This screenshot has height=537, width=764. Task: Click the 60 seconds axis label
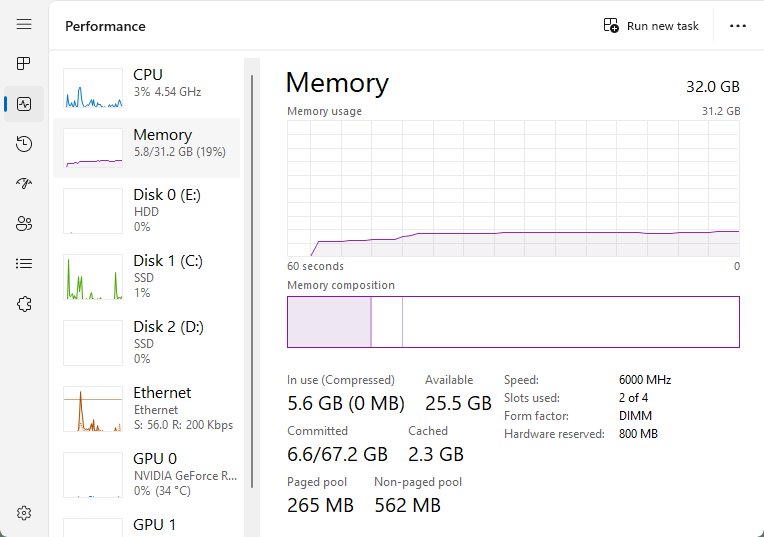click(x=315, y=266)
